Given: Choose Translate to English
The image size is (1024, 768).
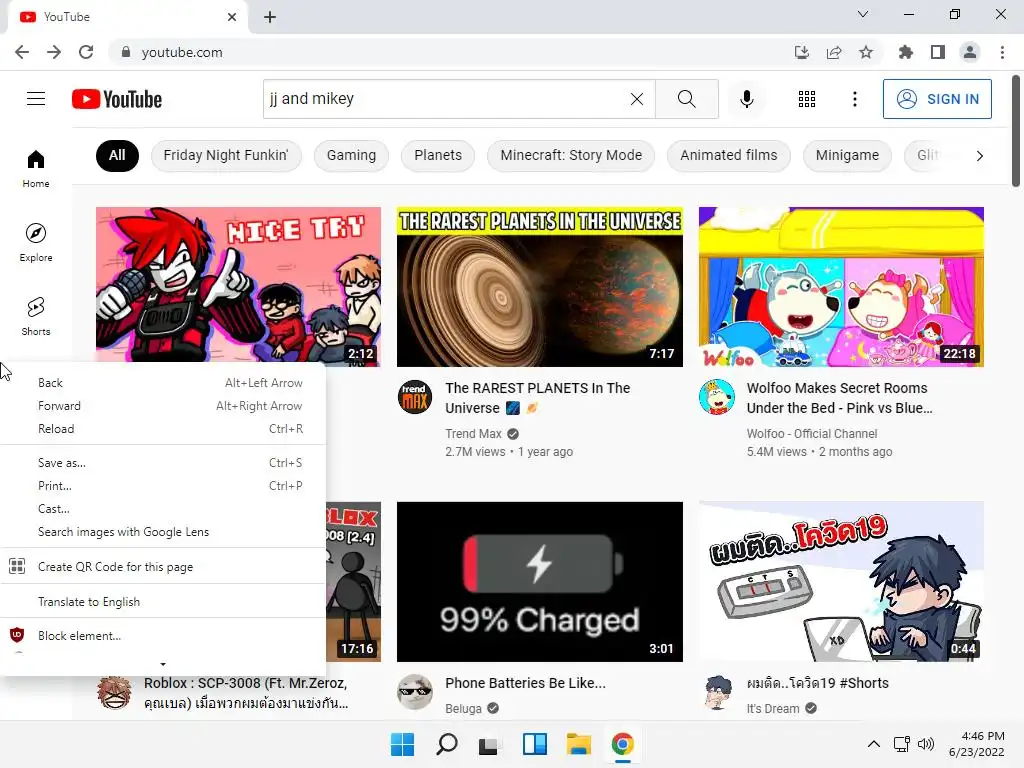Looking at the screenshot, I should [163, 601].
